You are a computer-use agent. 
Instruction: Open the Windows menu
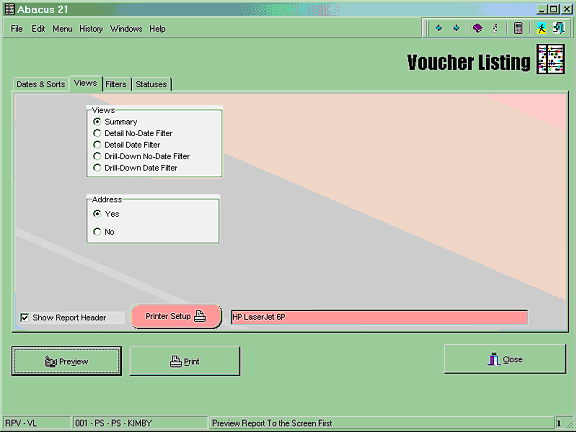click(126, 29)
